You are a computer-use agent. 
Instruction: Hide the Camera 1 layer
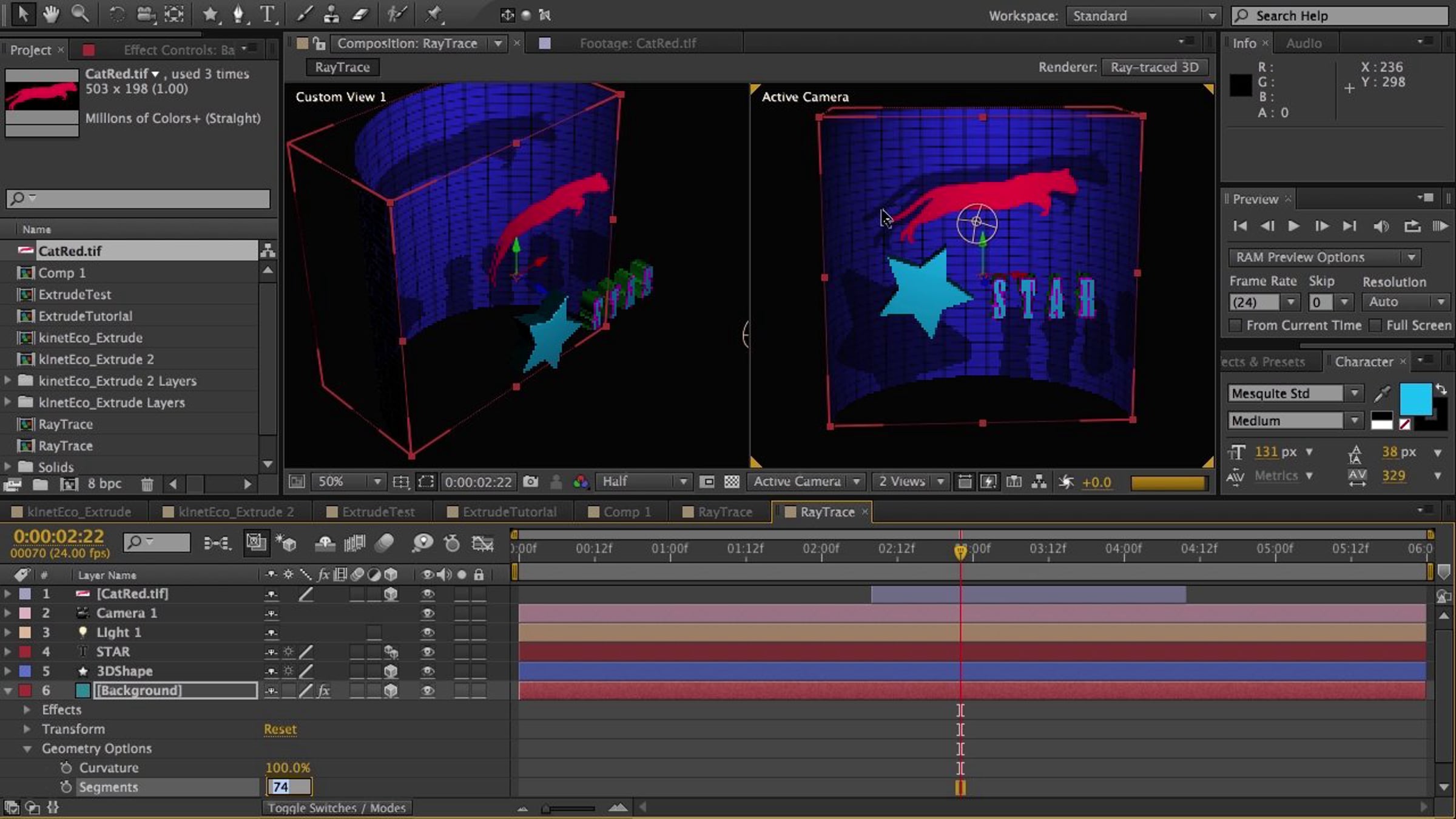pyautogui.click(x=428, y=613)
